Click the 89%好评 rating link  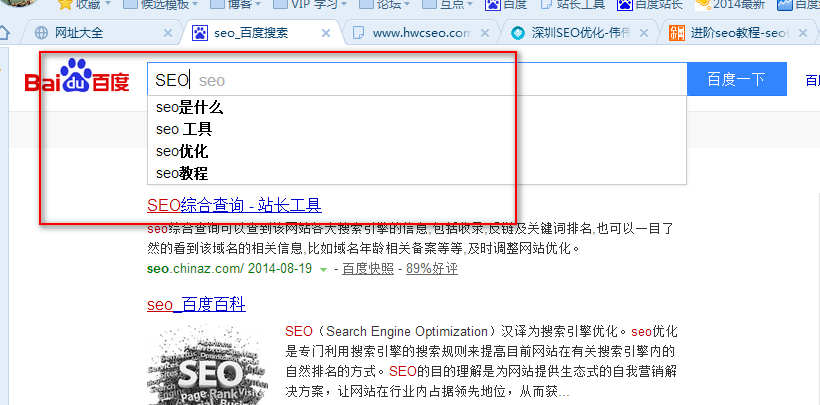click(431, 269)
